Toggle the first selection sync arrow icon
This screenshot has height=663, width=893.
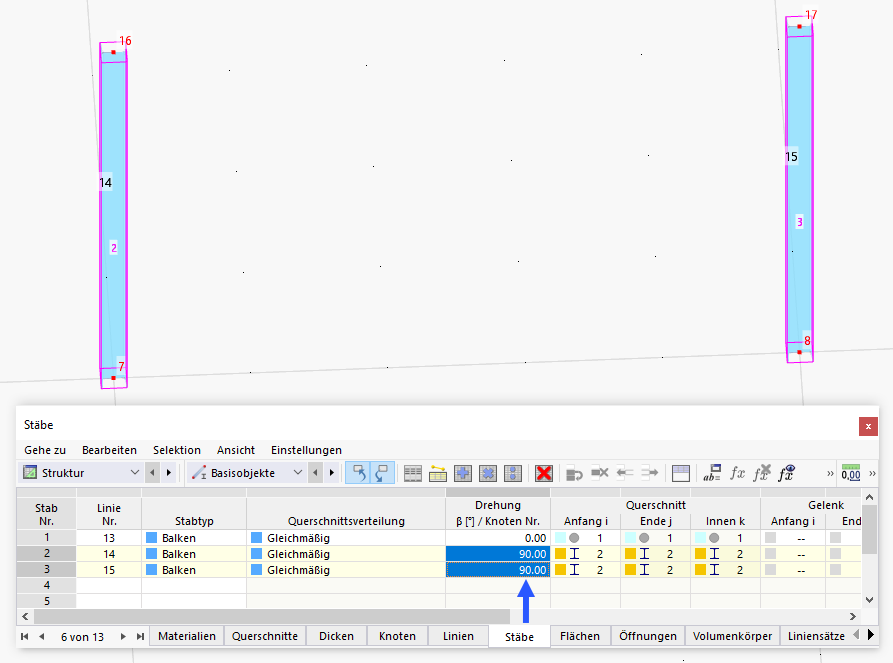pos(358,473)
